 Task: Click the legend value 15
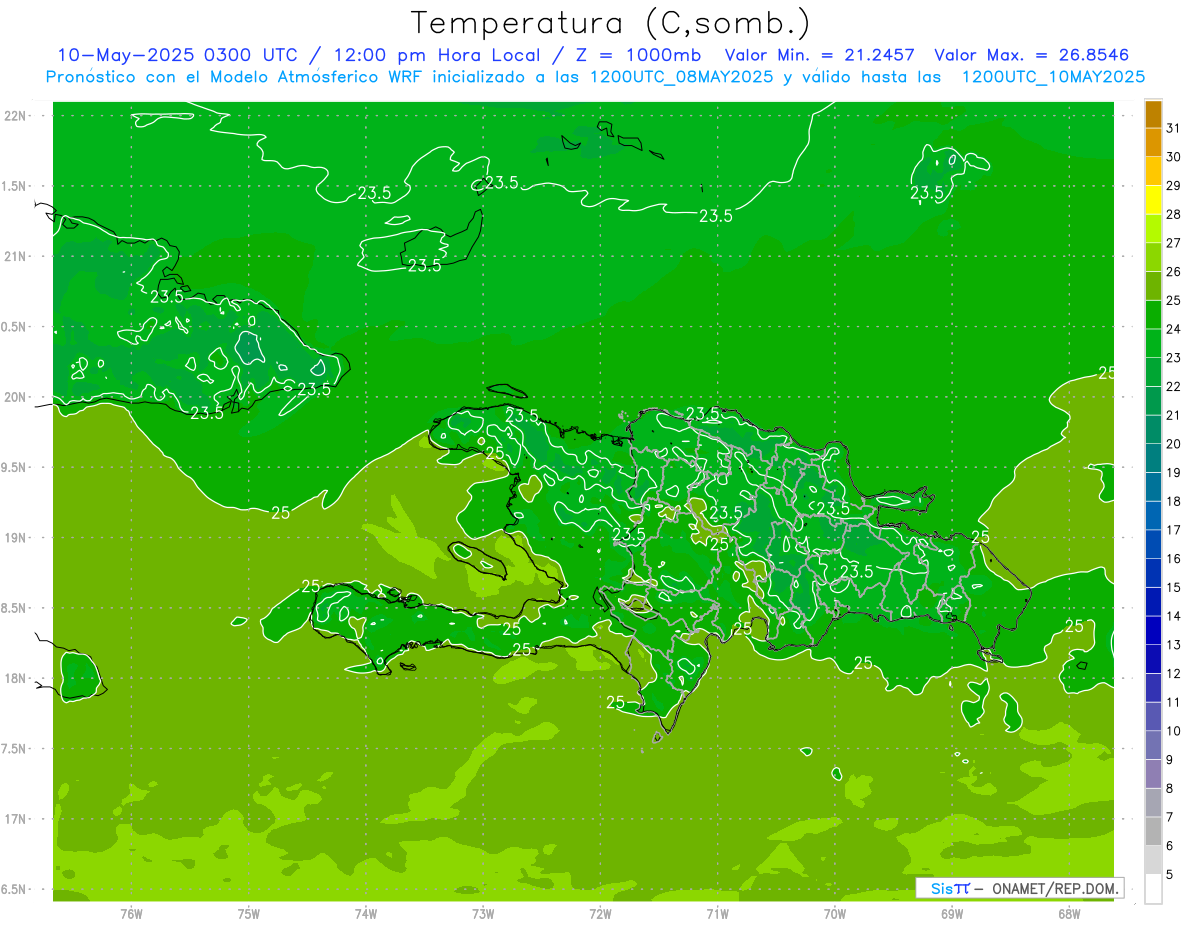(x=1174, y=587)
